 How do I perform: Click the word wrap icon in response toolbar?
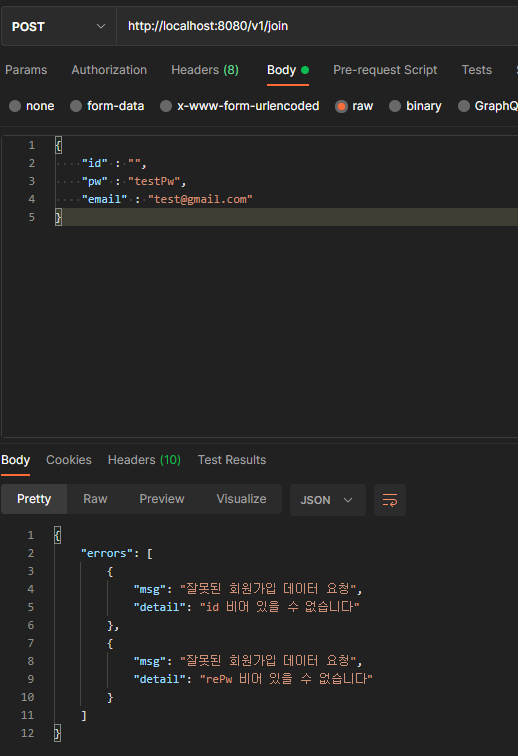tap(390, 500)
